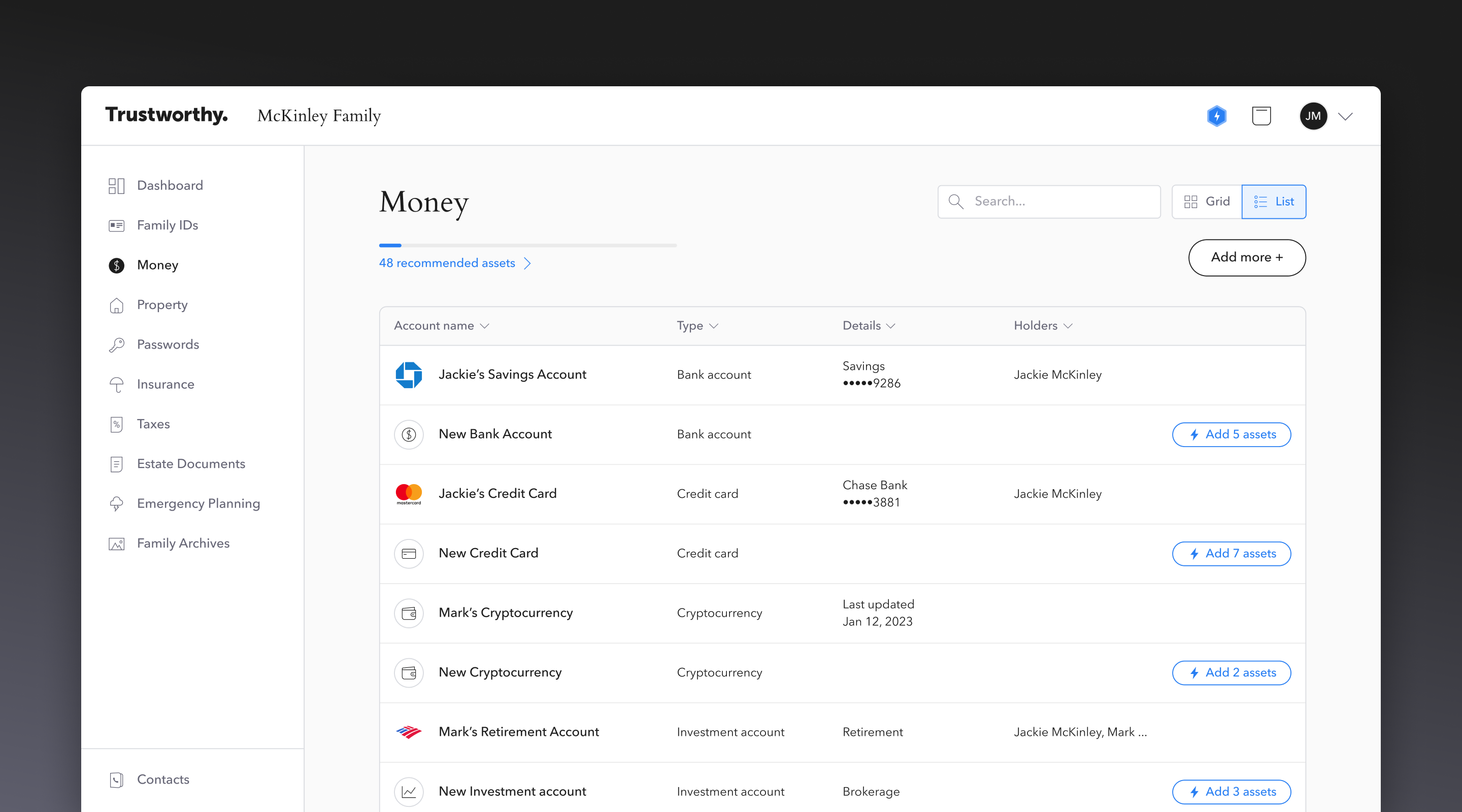The width and height of the screenshot is (1462, 812).
Task: Click the Contacts phone book icon
Action: pos(116,780)
